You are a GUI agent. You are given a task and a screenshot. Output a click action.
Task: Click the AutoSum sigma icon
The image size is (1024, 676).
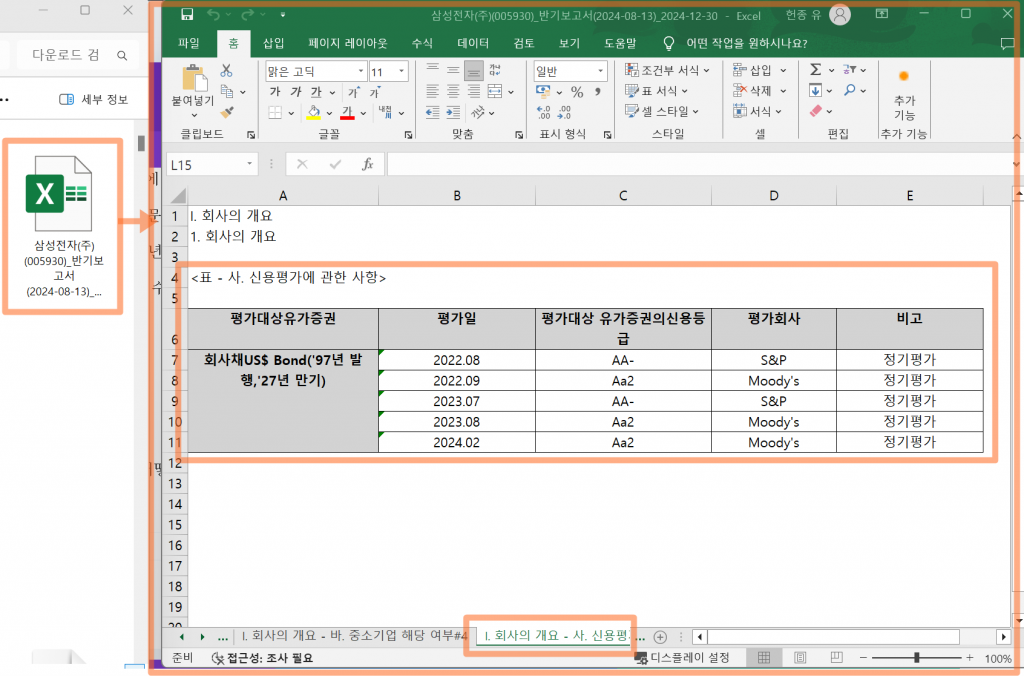click(x=816, y=69)
